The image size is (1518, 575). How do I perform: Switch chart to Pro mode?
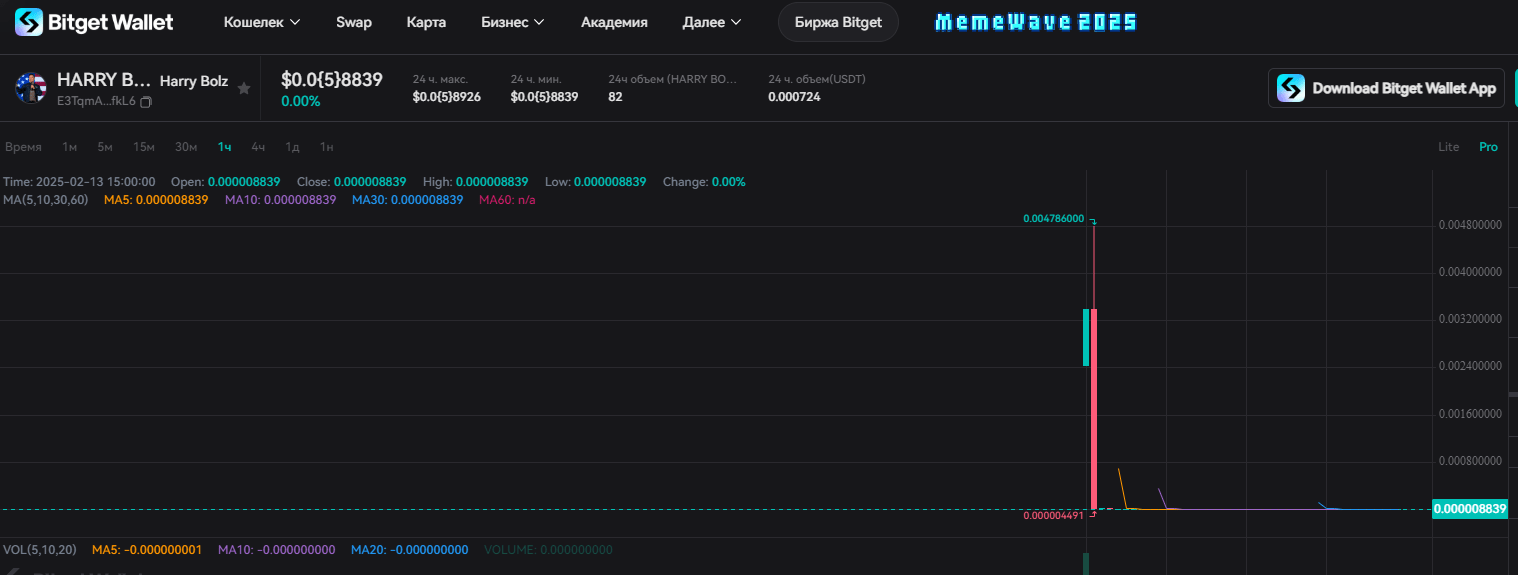(1489, 147)
